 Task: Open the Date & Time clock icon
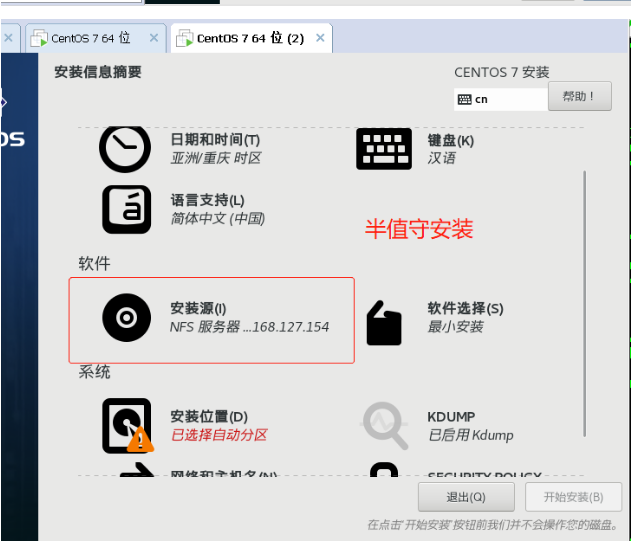125,148
